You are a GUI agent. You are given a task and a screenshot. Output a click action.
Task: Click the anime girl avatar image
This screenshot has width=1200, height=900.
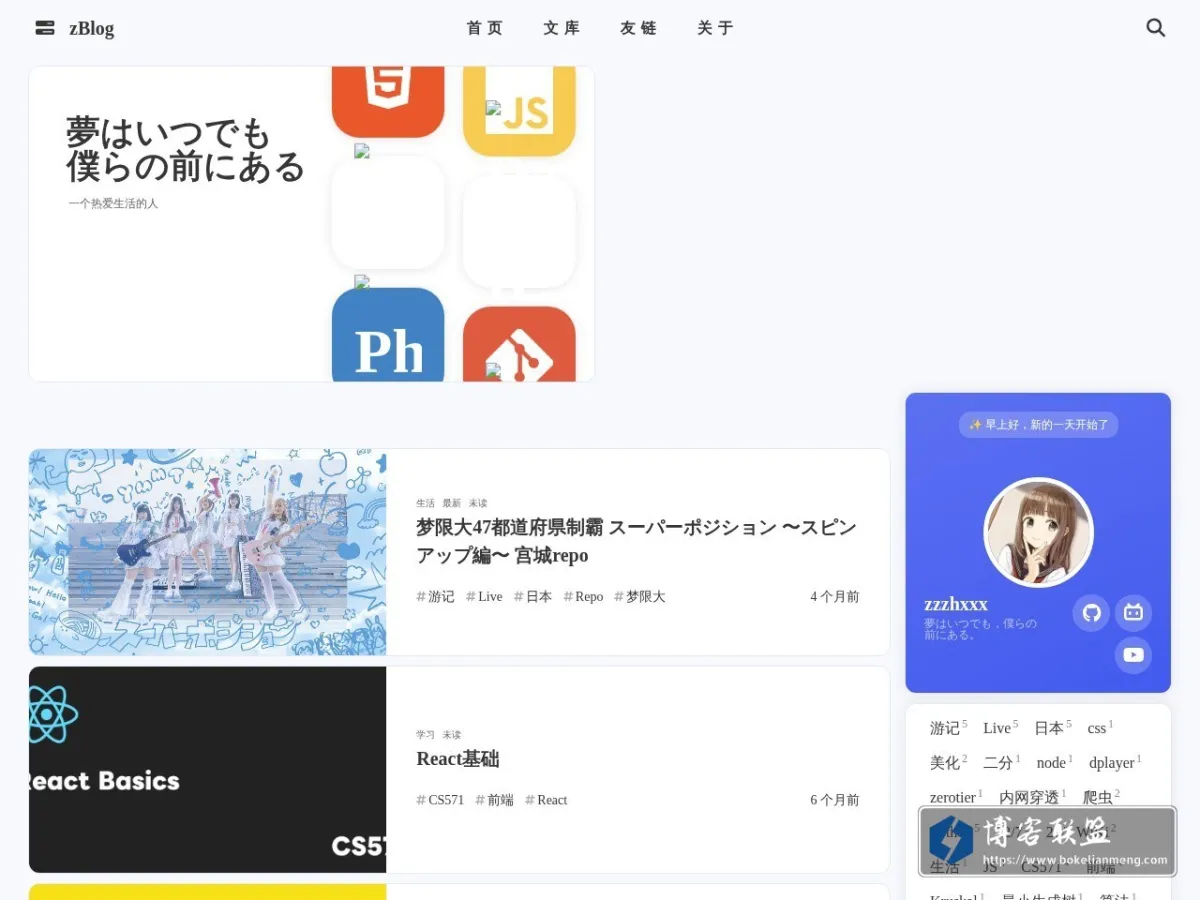(1038, 533)
